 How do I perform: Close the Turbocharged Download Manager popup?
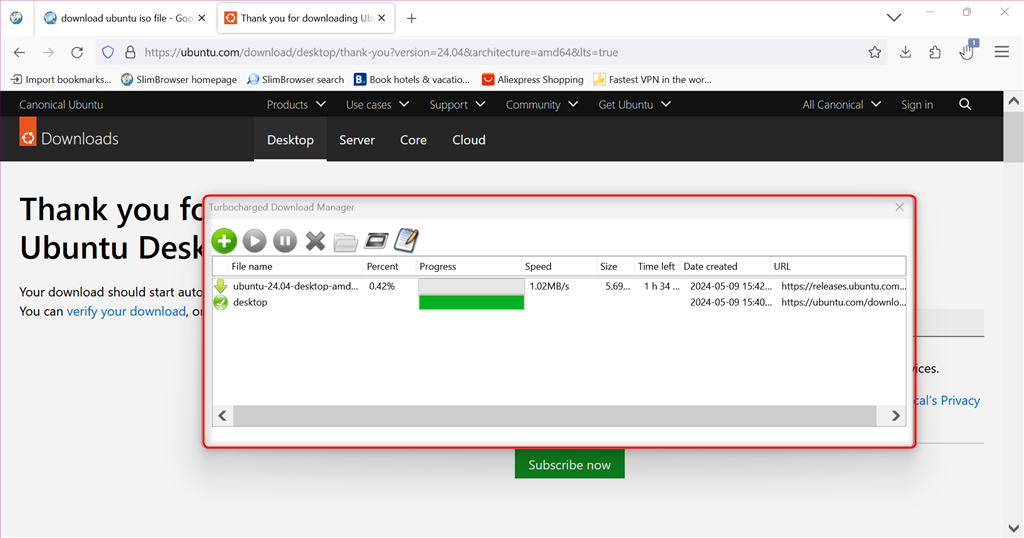tap(899, 207)
